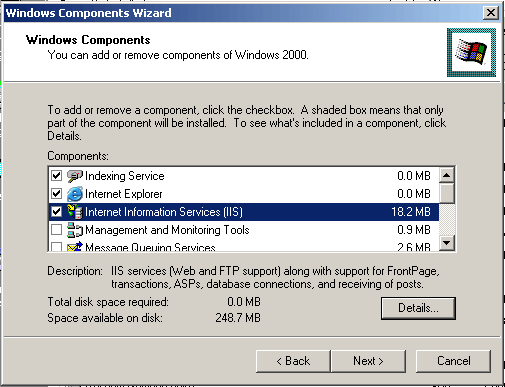The image size is (505, 387).
Task: Click the Management and Monitoring Tools icon
Action: click(x=75, y=230)
